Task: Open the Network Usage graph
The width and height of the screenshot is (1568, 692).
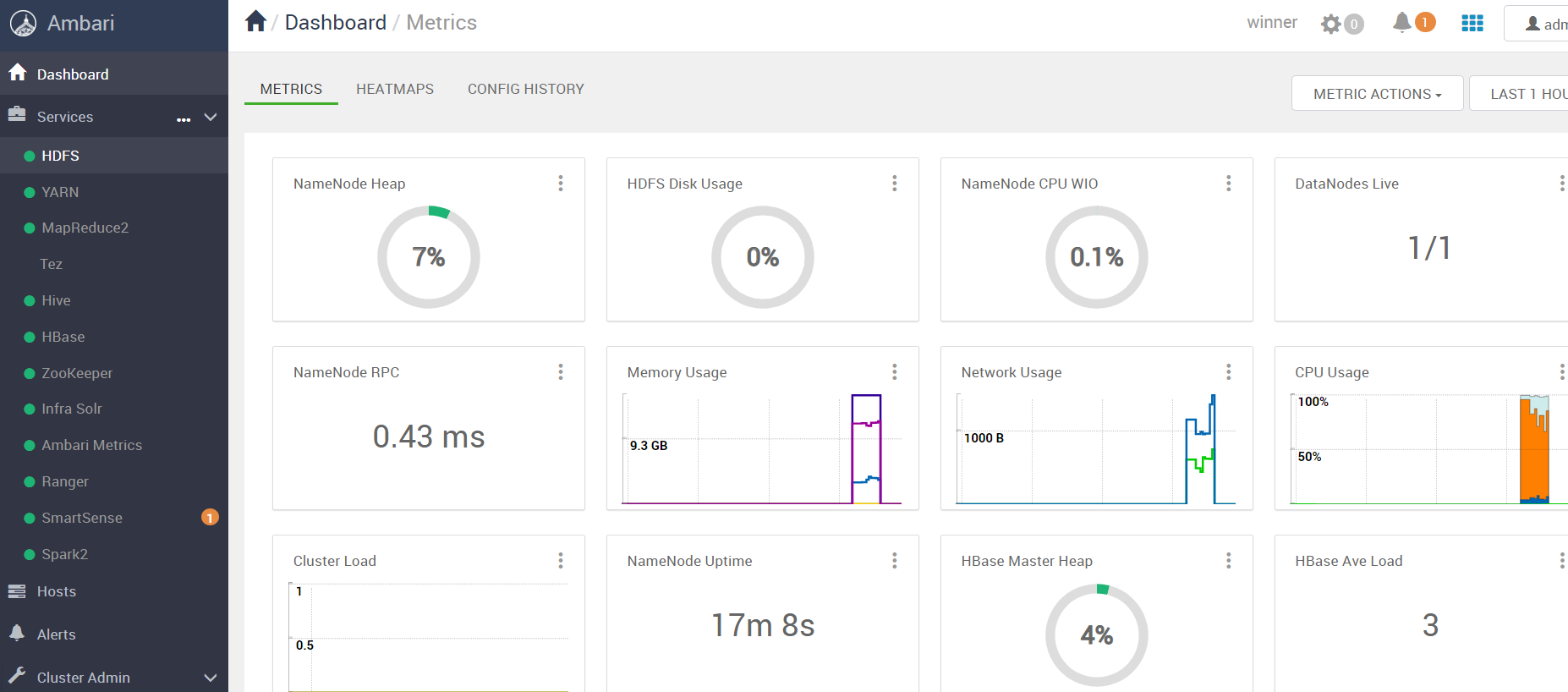Action: point(1096,448)
